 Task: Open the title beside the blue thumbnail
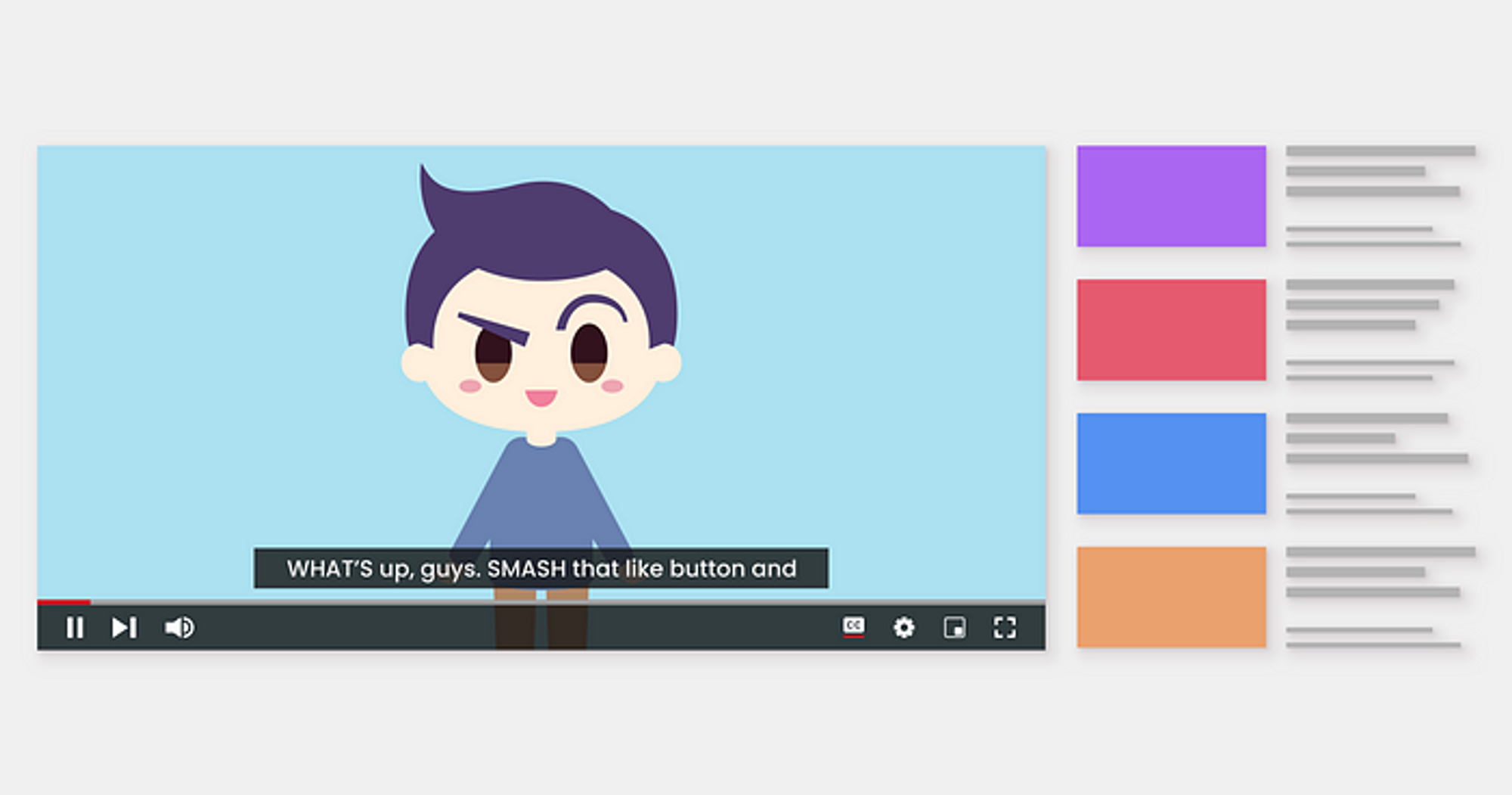(x=1377, y=438)
